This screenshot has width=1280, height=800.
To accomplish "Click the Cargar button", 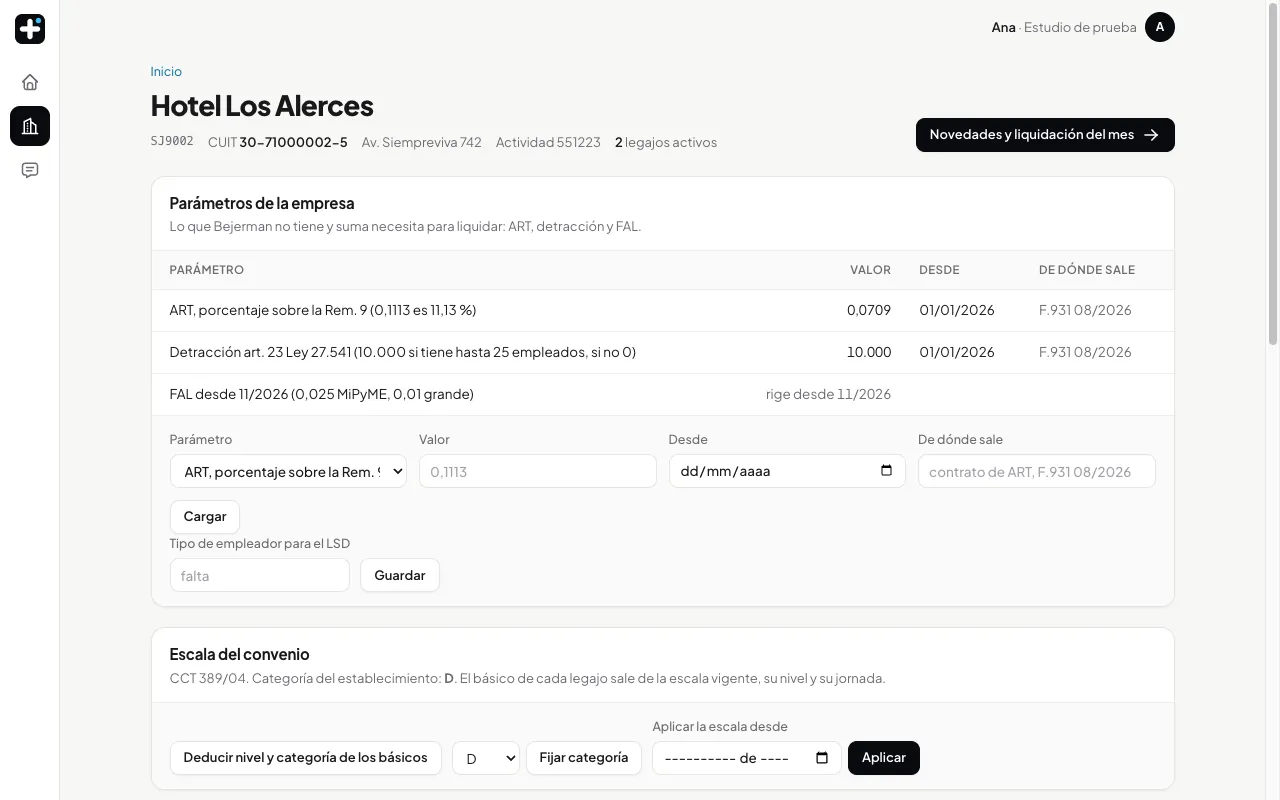I will coord(205,517).
